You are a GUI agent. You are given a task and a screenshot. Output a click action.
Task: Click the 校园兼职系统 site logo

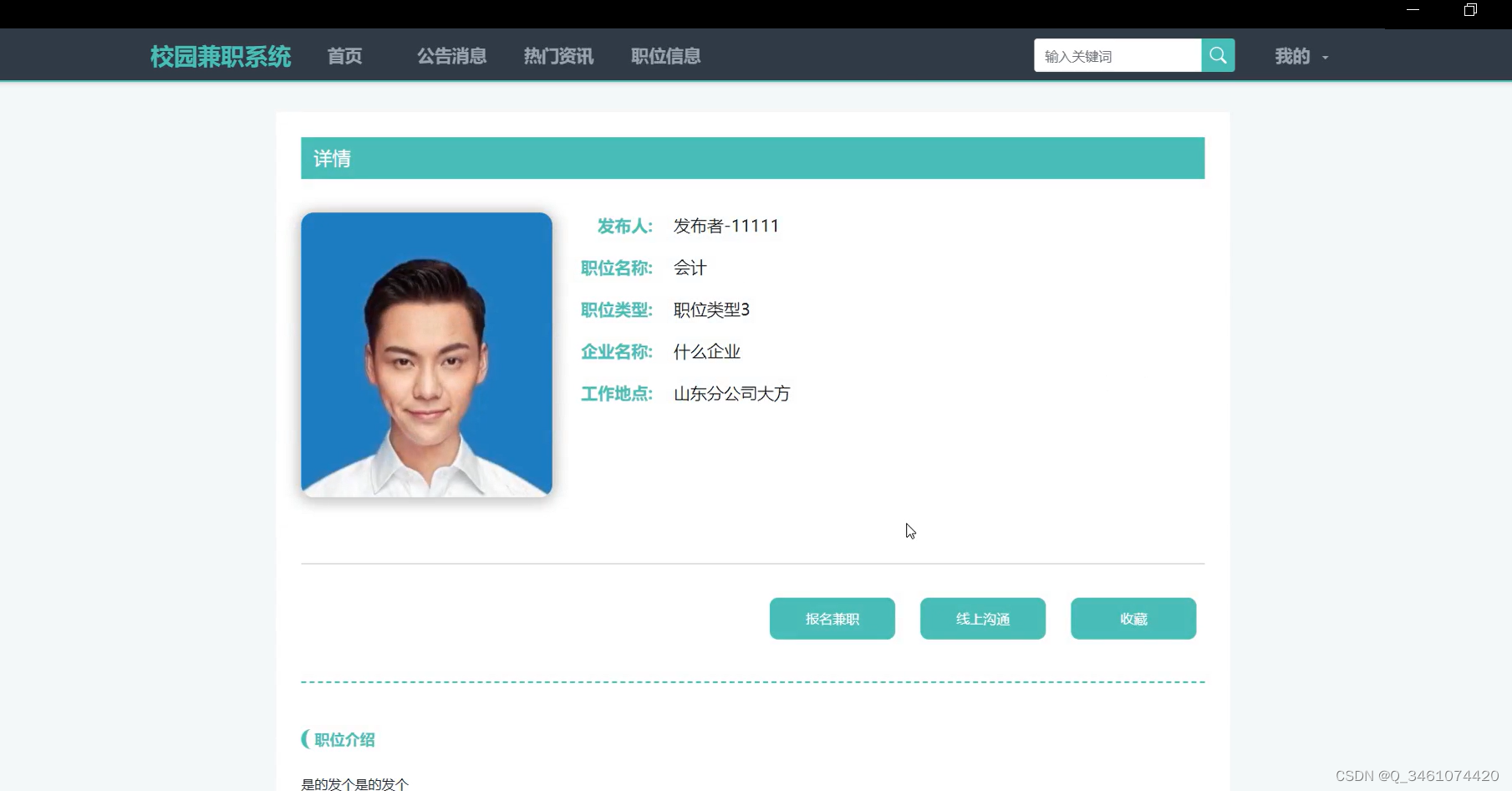click(x=221, y=56)
